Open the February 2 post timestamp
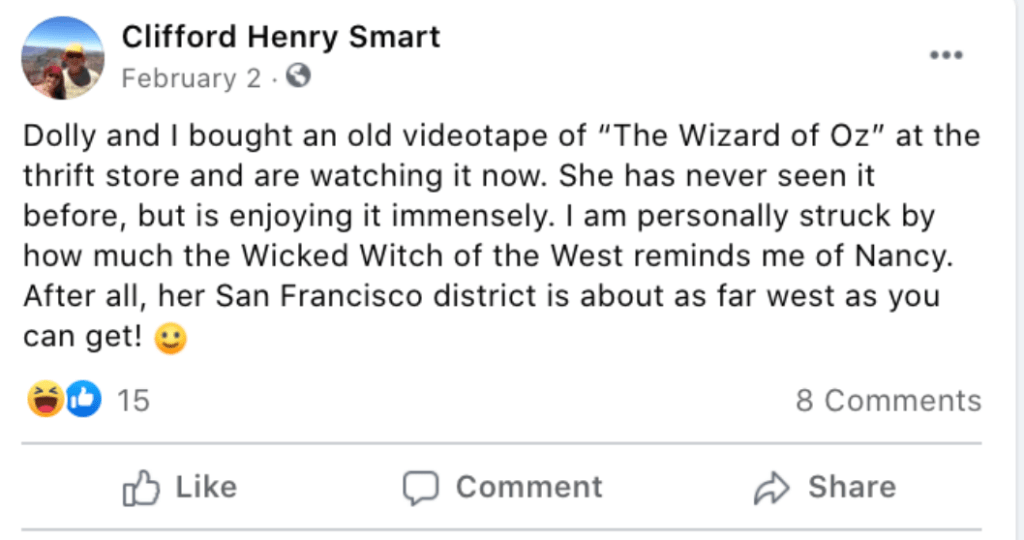The image size is (1024, 540). [191, 78]
